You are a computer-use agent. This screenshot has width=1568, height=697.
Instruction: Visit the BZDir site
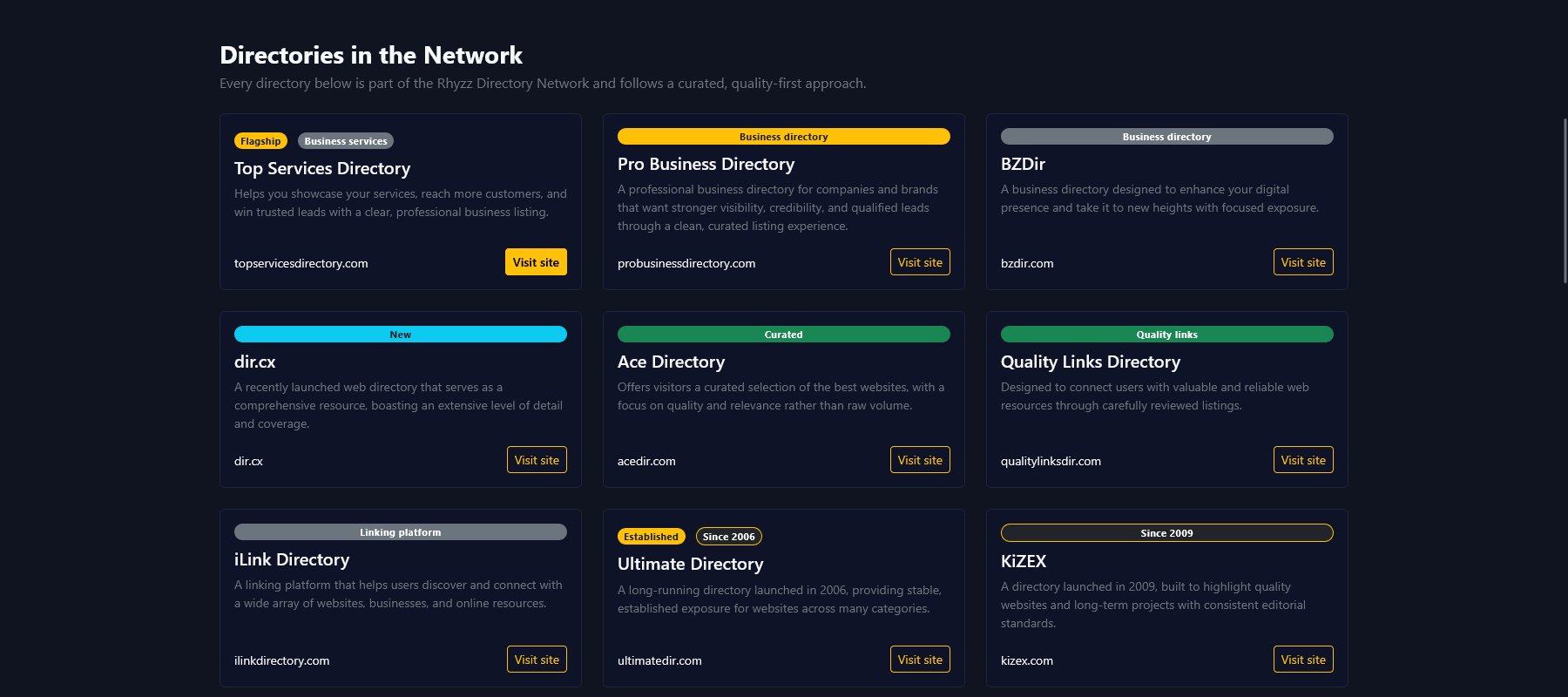tap(1303, 261)
